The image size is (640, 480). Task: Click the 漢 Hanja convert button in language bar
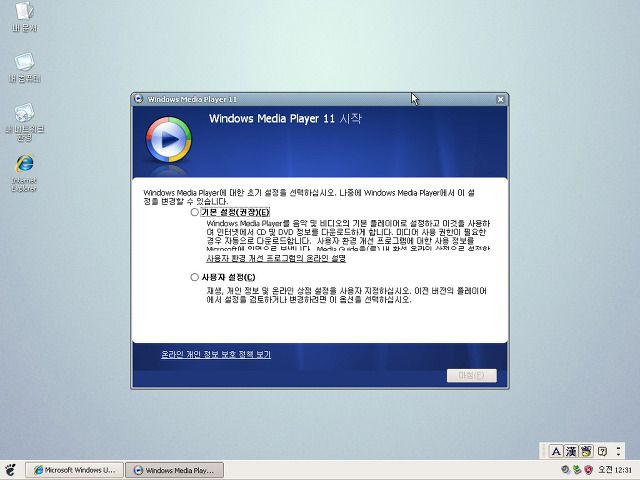pos(571,451)
